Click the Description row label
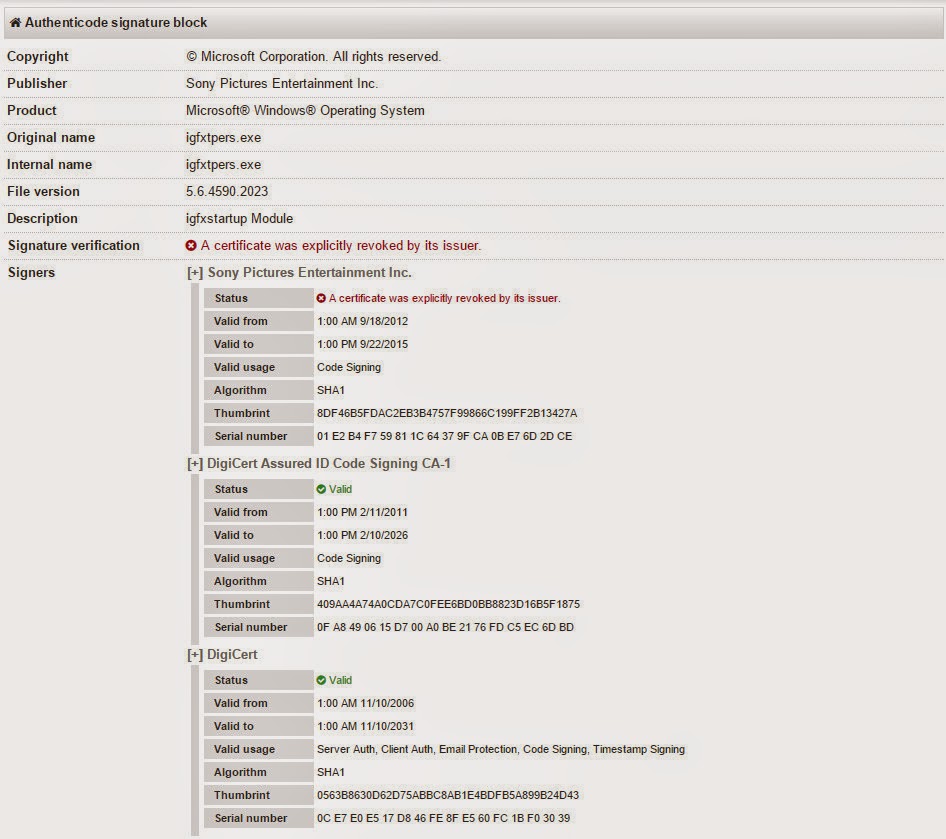The height and width of the screenshot is (839, 946). [42, 218]
